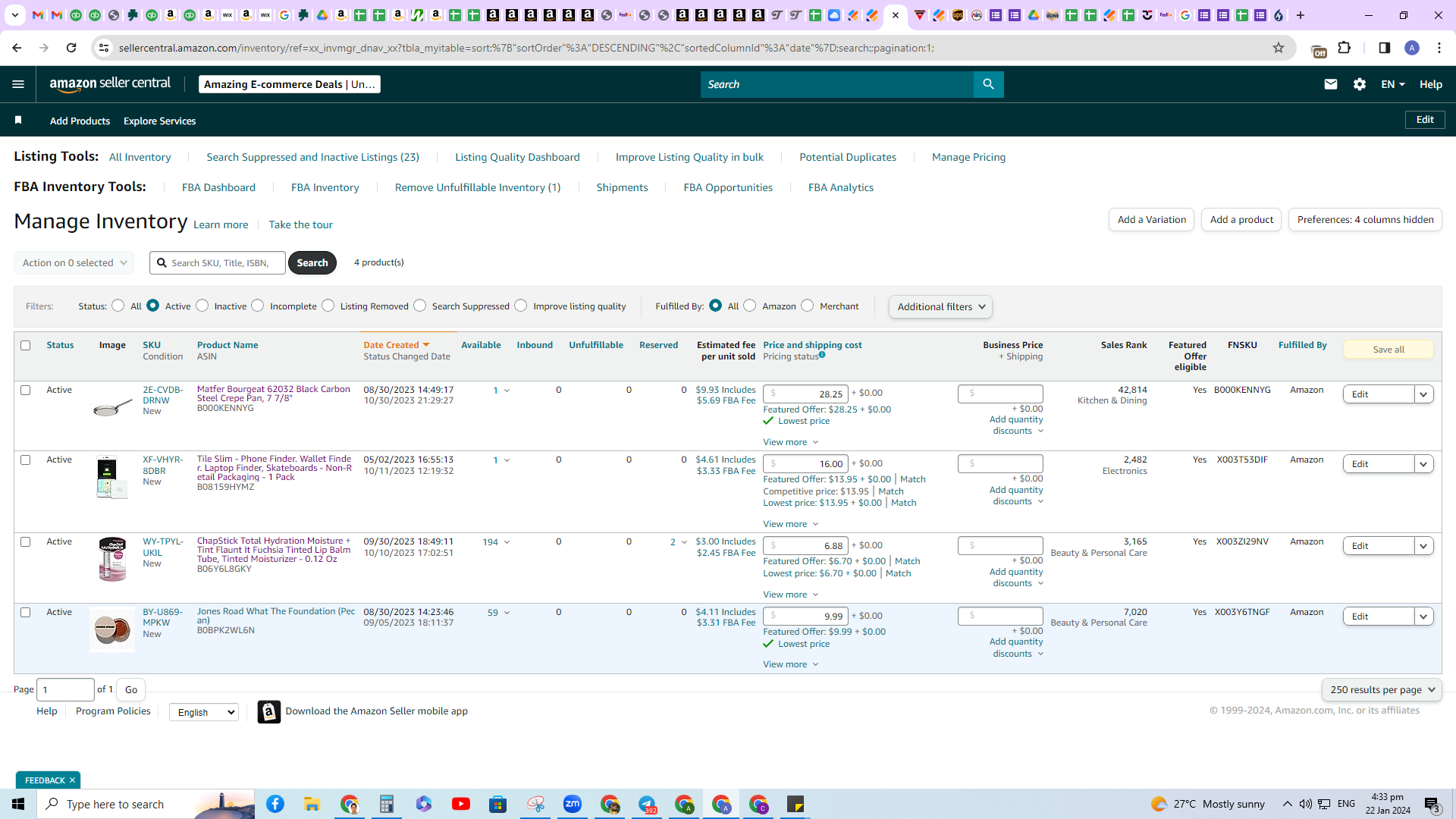Open the Seller Central hamburger menu

[18, 84]
